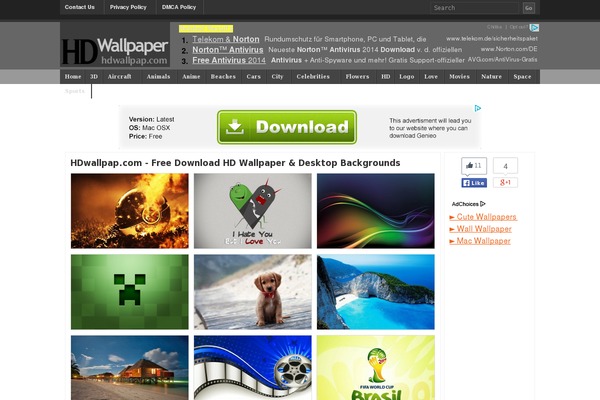Open the Aircraft category
Viewport: 600px width, 400px height.
click(x=119, y=77)
